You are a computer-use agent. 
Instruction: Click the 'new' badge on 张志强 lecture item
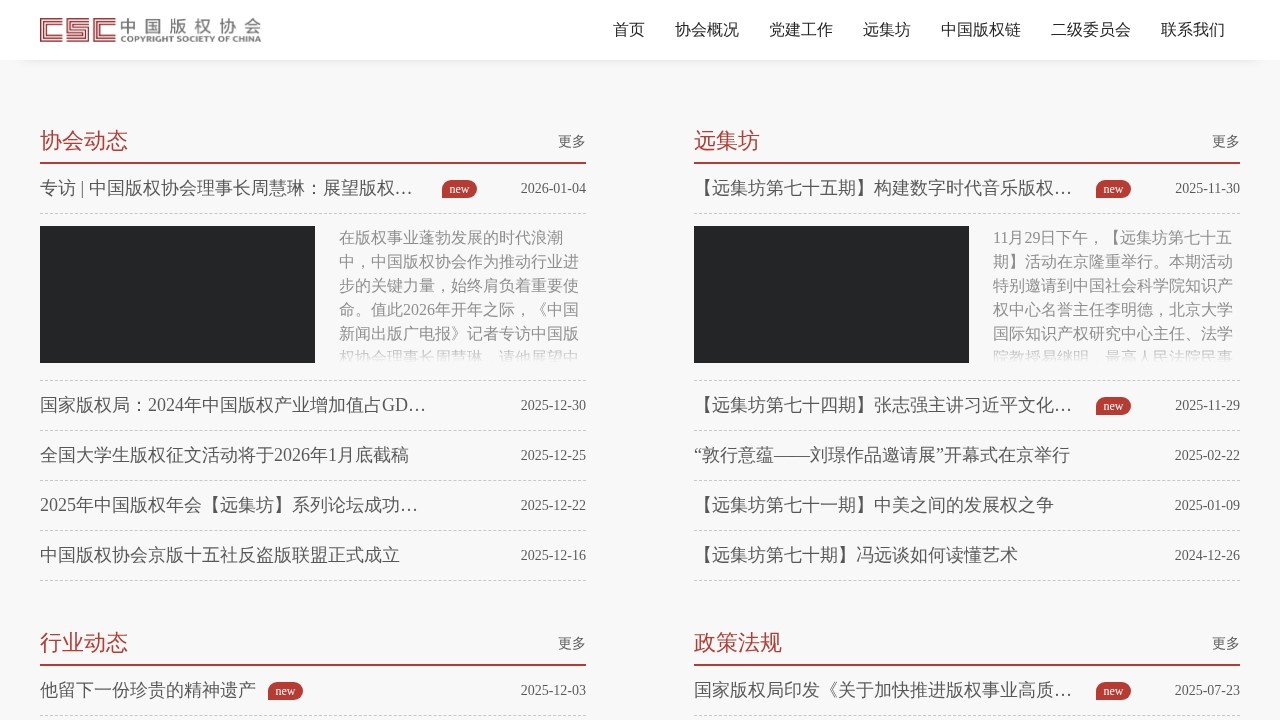pyautogui.click(x=1113, y=406)
